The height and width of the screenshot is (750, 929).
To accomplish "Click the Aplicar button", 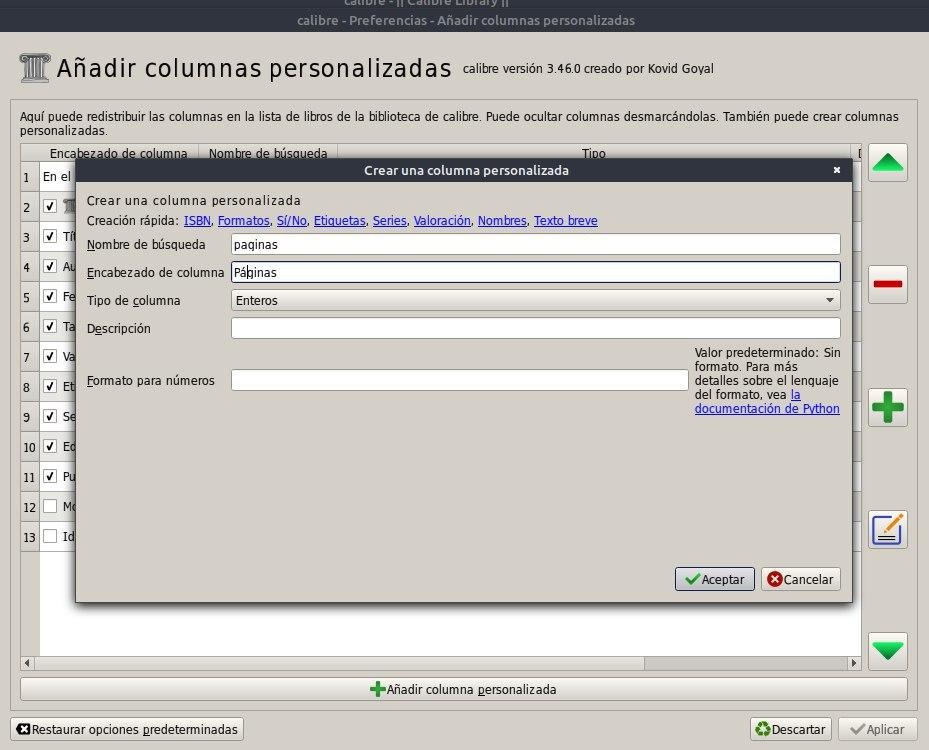I will 877,729.
